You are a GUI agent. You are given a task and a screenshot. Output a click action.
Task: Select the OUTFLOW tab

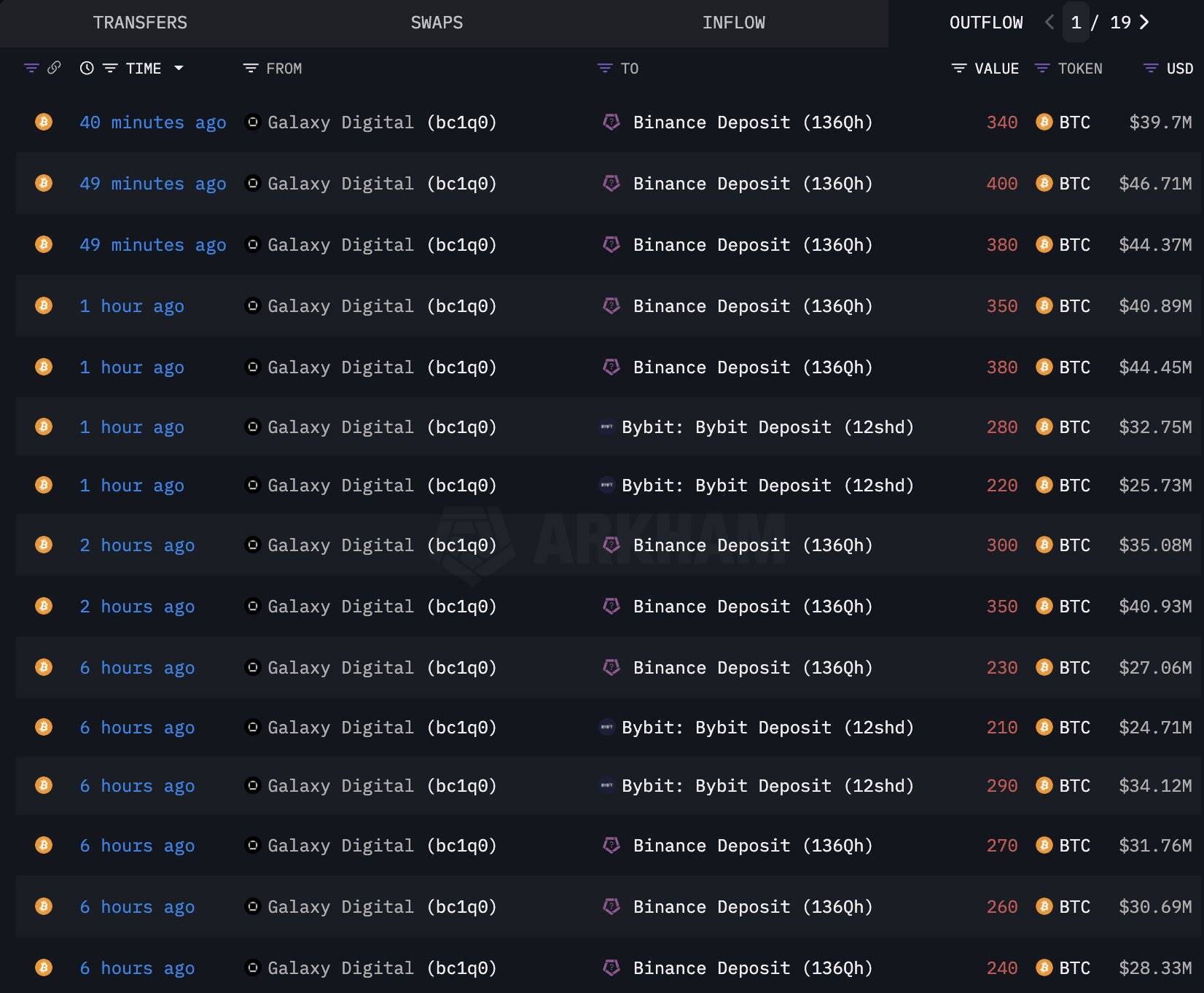pyautogui.click(x=986, y=23)
